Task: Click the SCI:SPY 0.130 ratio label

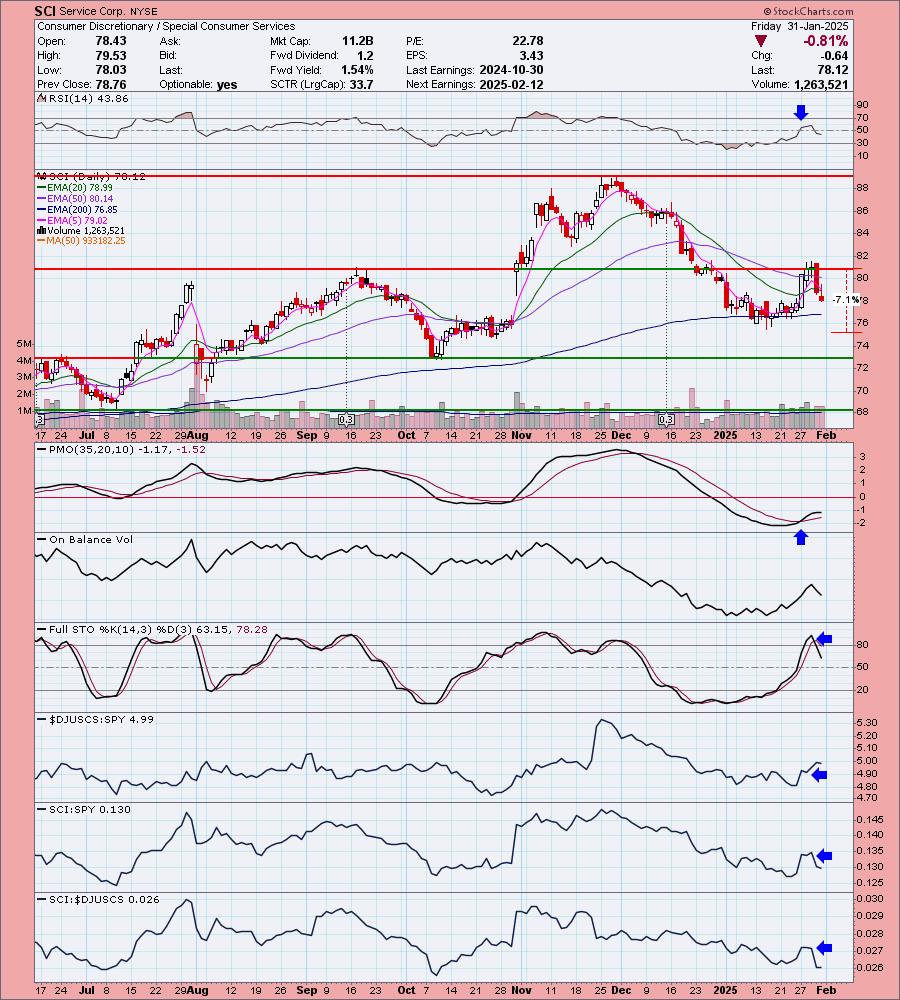Action: [89, 809]
